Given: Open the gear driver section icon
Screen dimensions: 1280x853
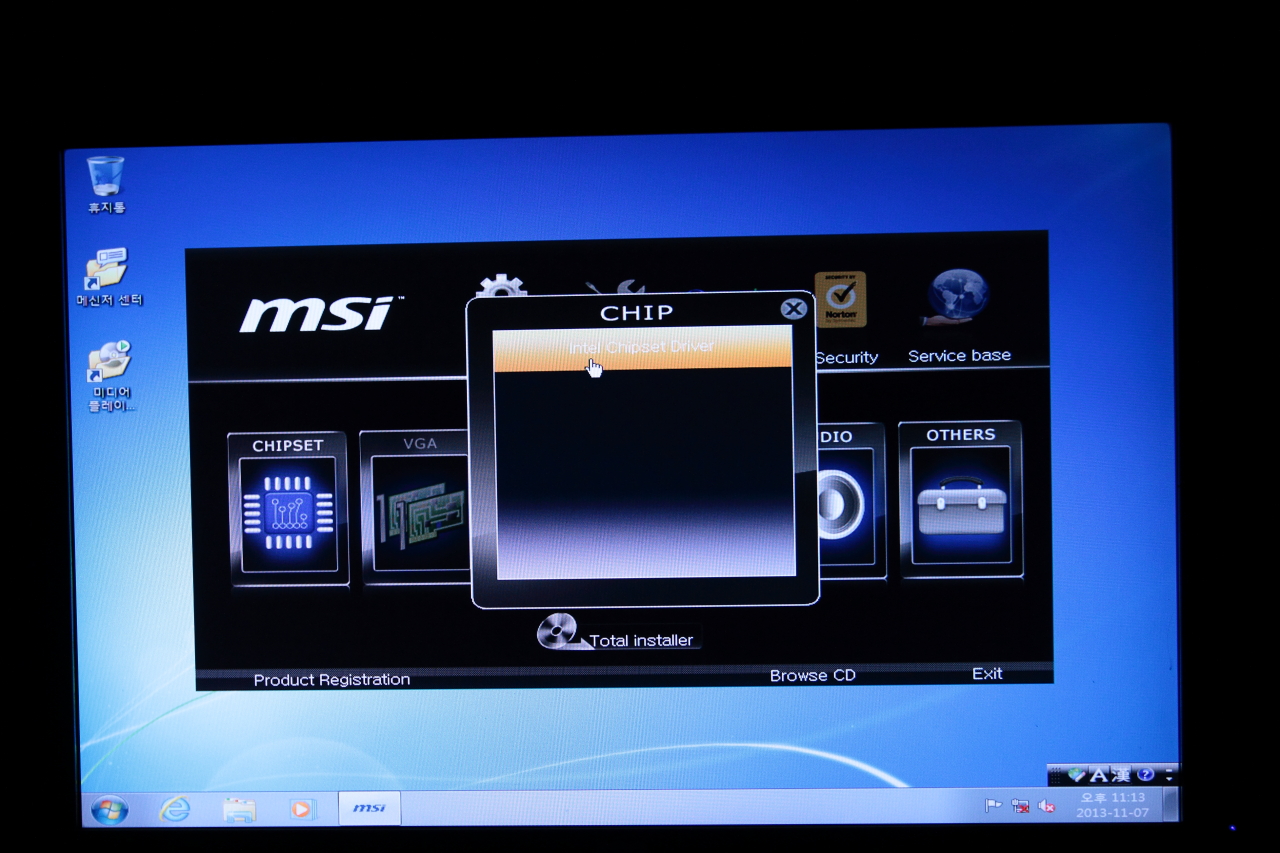Looking at the screenshot, I should click(x=502, y=283).
